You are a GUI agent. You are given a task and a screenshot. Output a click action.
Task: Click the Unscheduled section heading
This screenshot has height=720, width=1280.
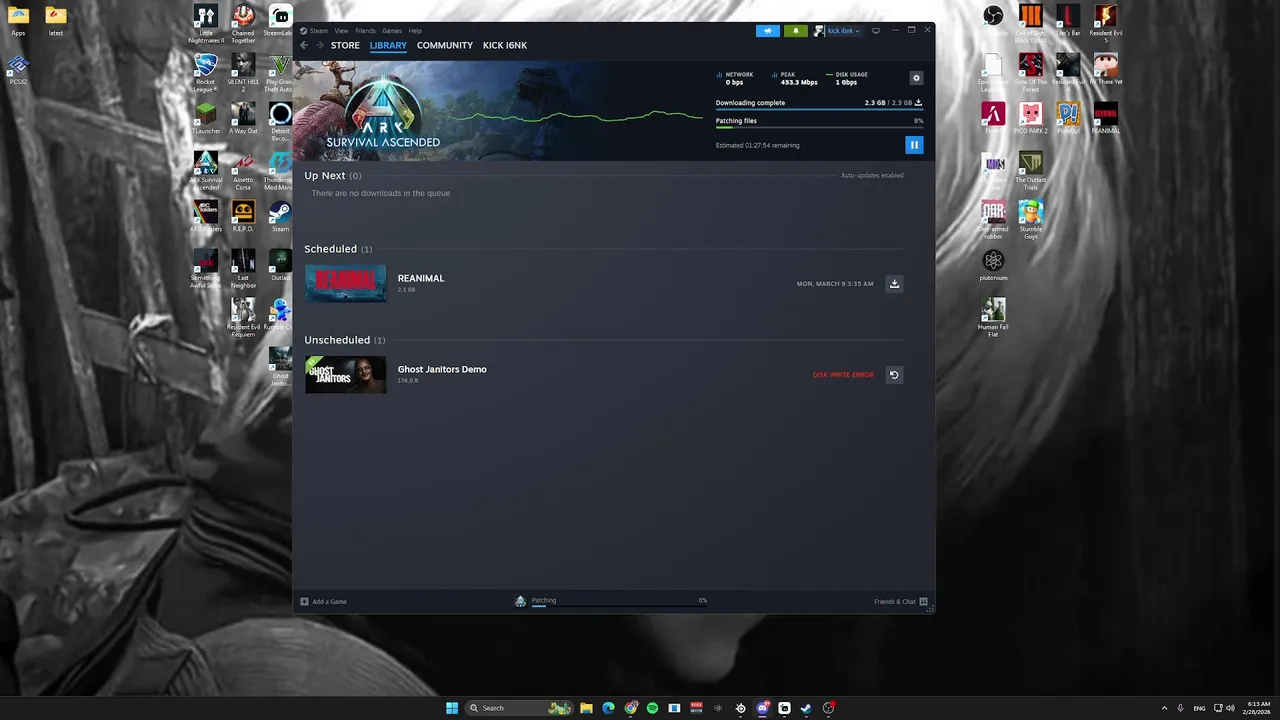pyautogui.click(x=337, y=340)
